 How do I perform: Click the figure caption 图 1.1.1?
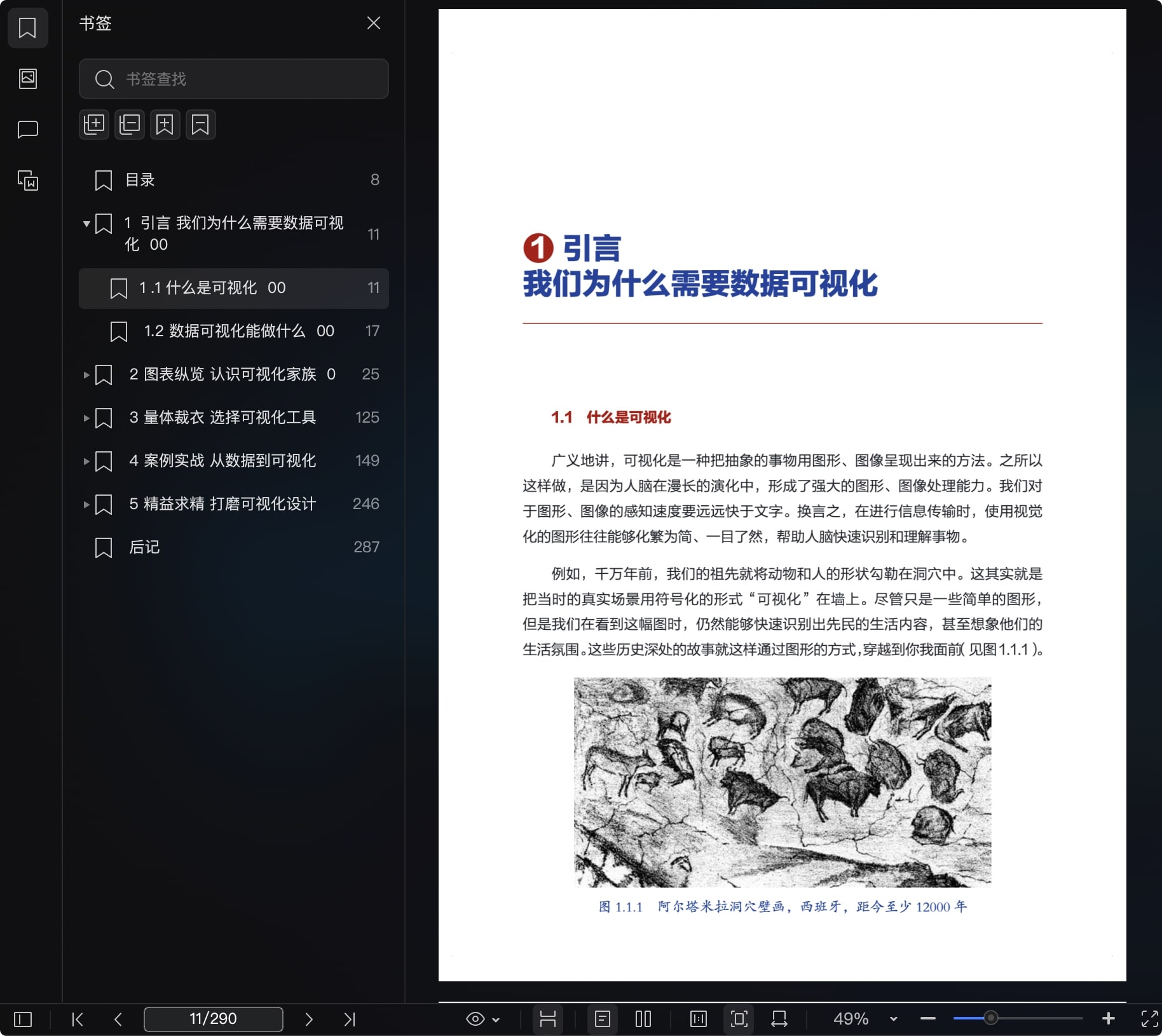[x=783, y=907]
